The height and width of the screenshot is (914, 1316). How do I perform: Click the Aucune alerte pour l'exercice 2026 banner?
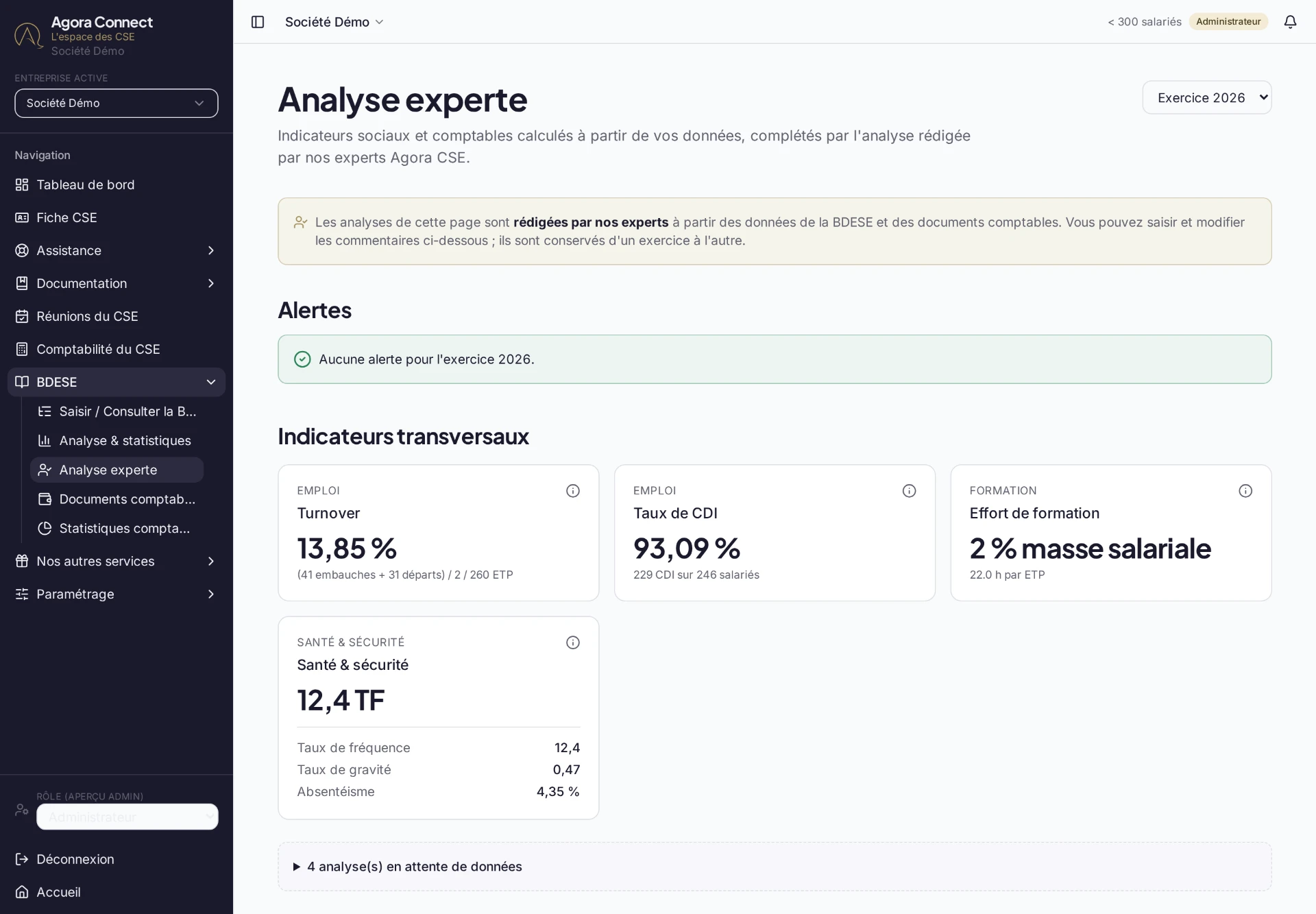[x=775, y=359]
